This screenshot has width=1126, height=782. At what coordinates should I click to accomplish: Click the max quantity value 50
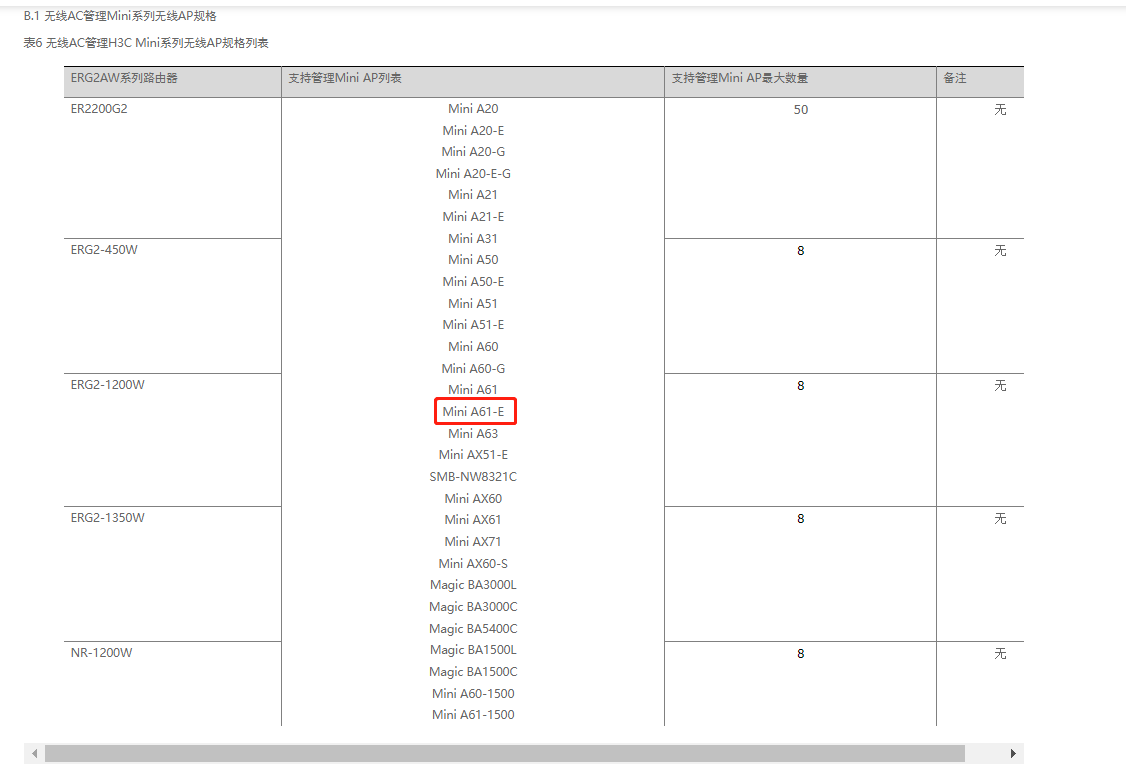pyautogui.click(x=801, y=110)
